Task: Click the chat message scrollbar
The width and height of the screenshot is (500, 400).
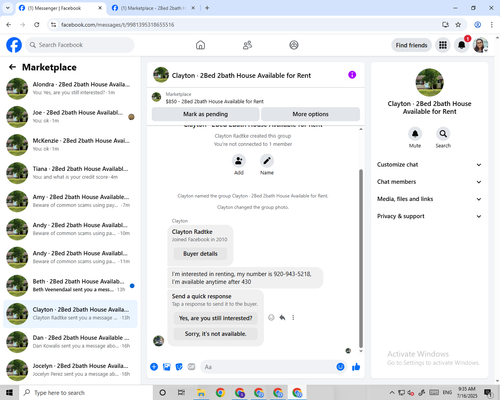Action: 361,258
